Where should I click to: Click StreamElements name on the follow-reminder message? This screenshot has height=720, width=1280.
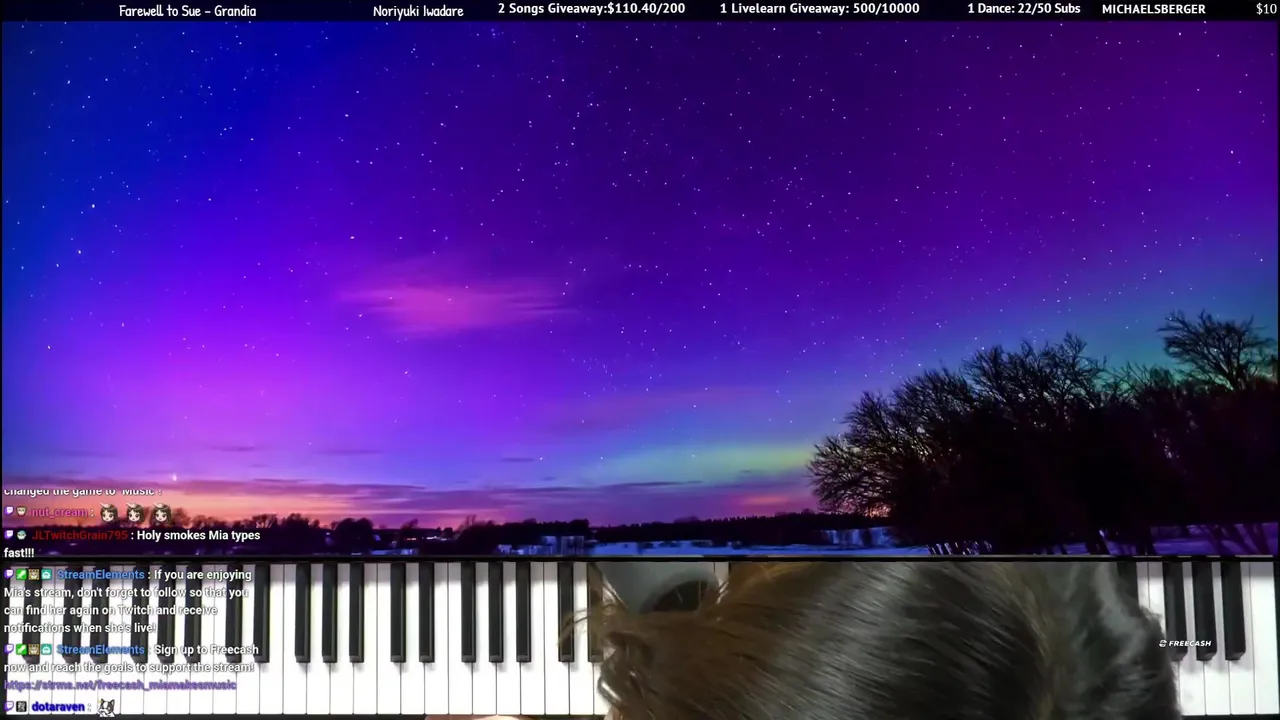[x=101, y=575]
